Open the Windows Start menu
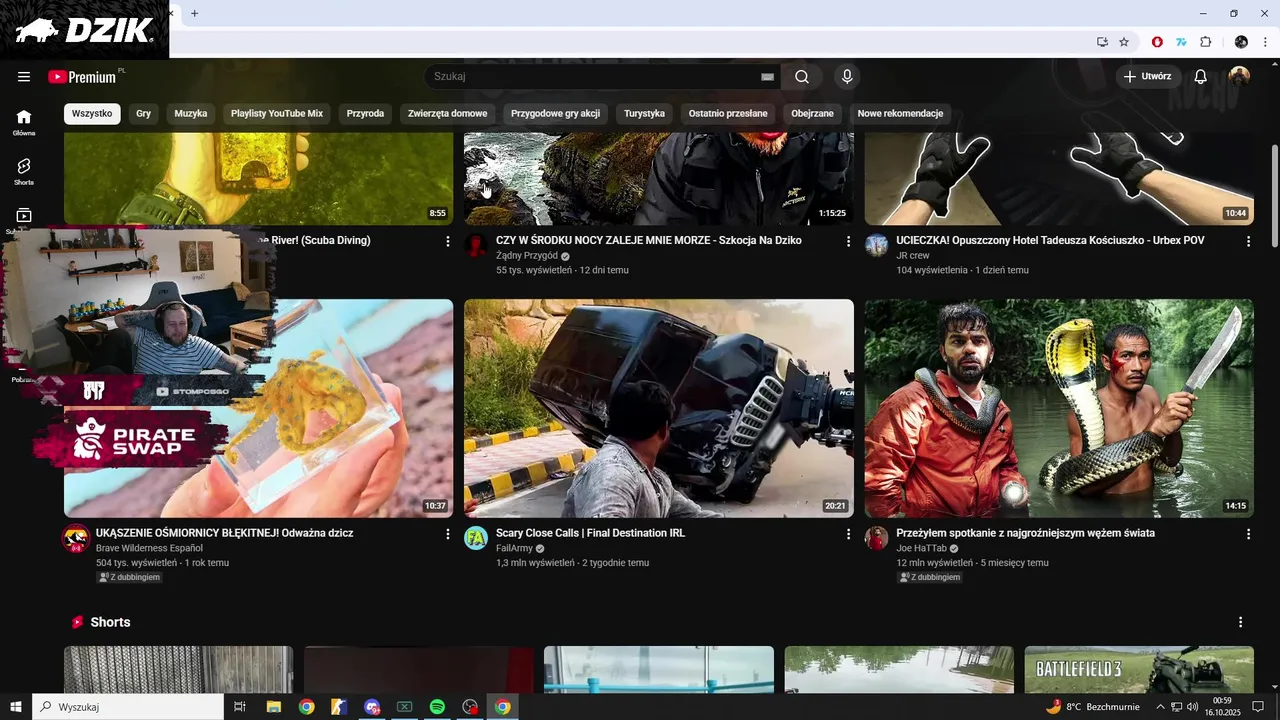Screen dimensions: 1280x720 coord(16,707)
